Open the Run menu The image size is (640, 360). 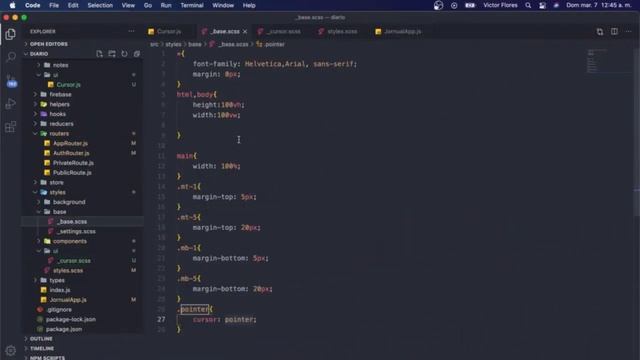[166, 5]
